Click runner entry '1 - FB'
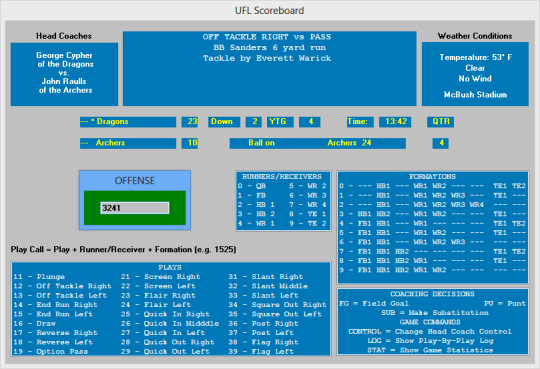This screenshot has height=369, width=540. click(252, 195)
